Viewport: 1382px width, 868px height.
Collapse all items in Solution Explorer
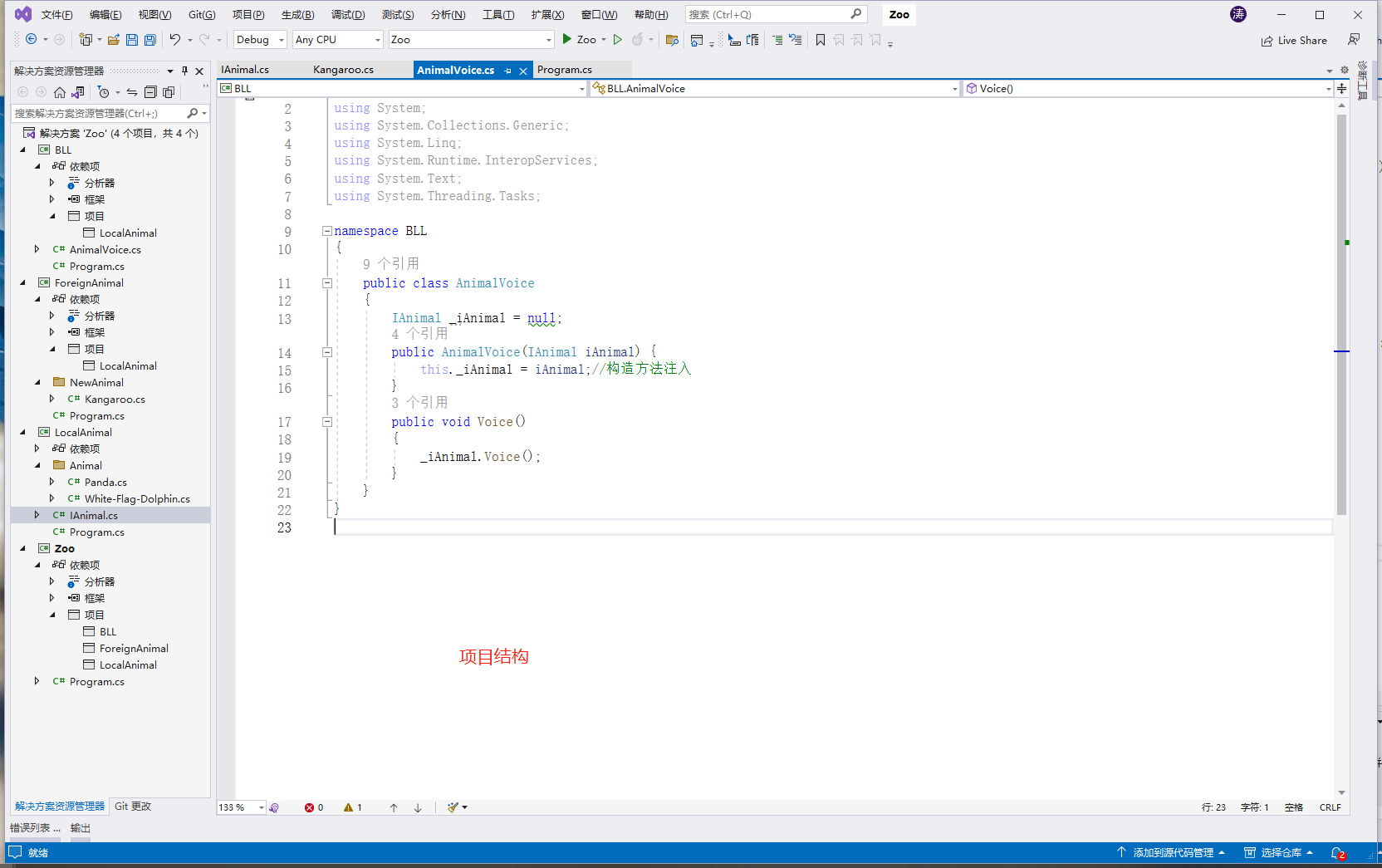point(150,92)
